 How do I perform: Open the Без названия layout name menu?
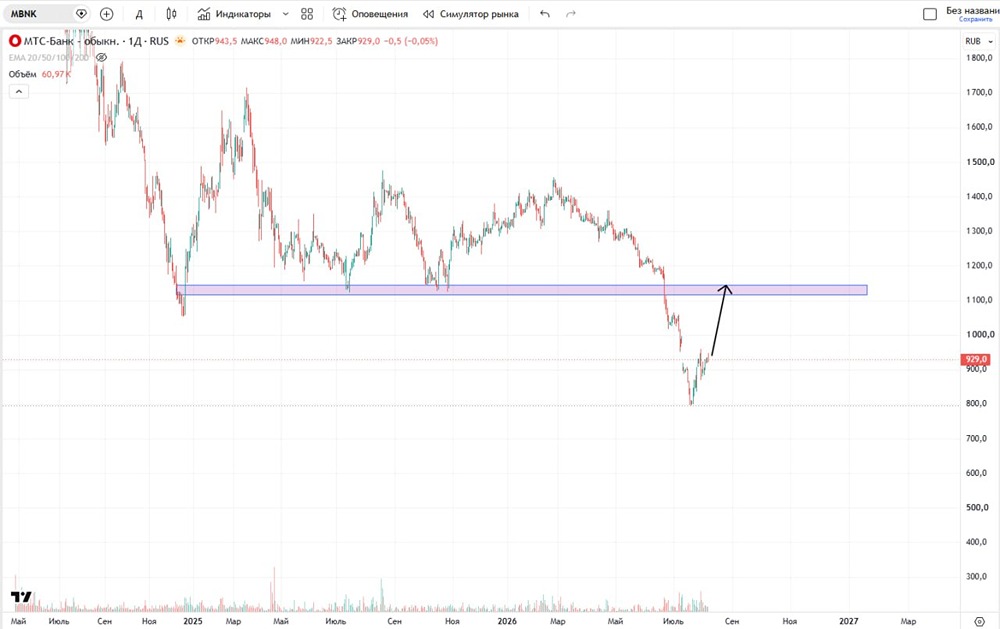(972, 10)
